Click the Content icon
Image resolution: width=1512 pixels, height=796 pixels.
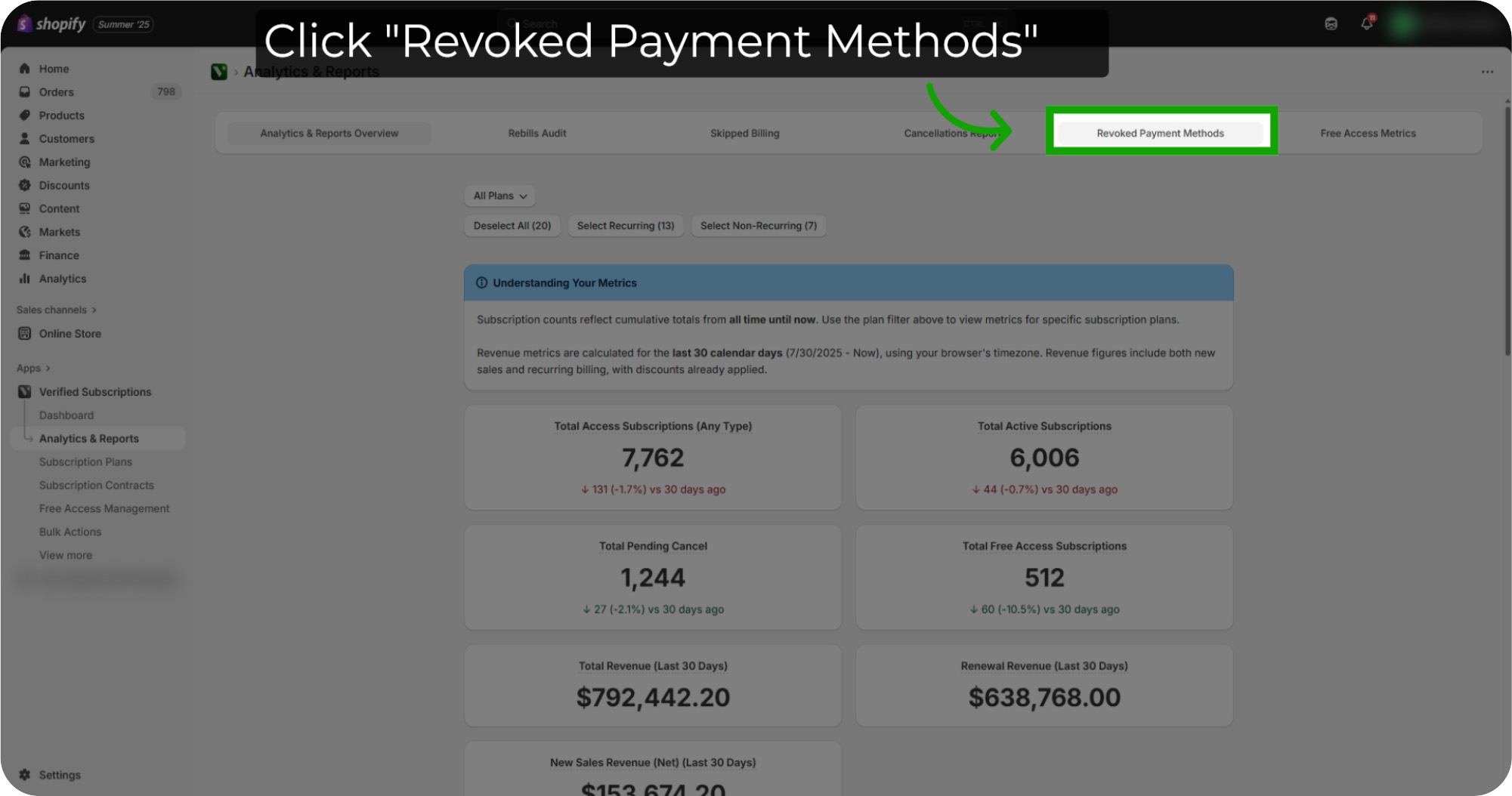click(25, 209)
